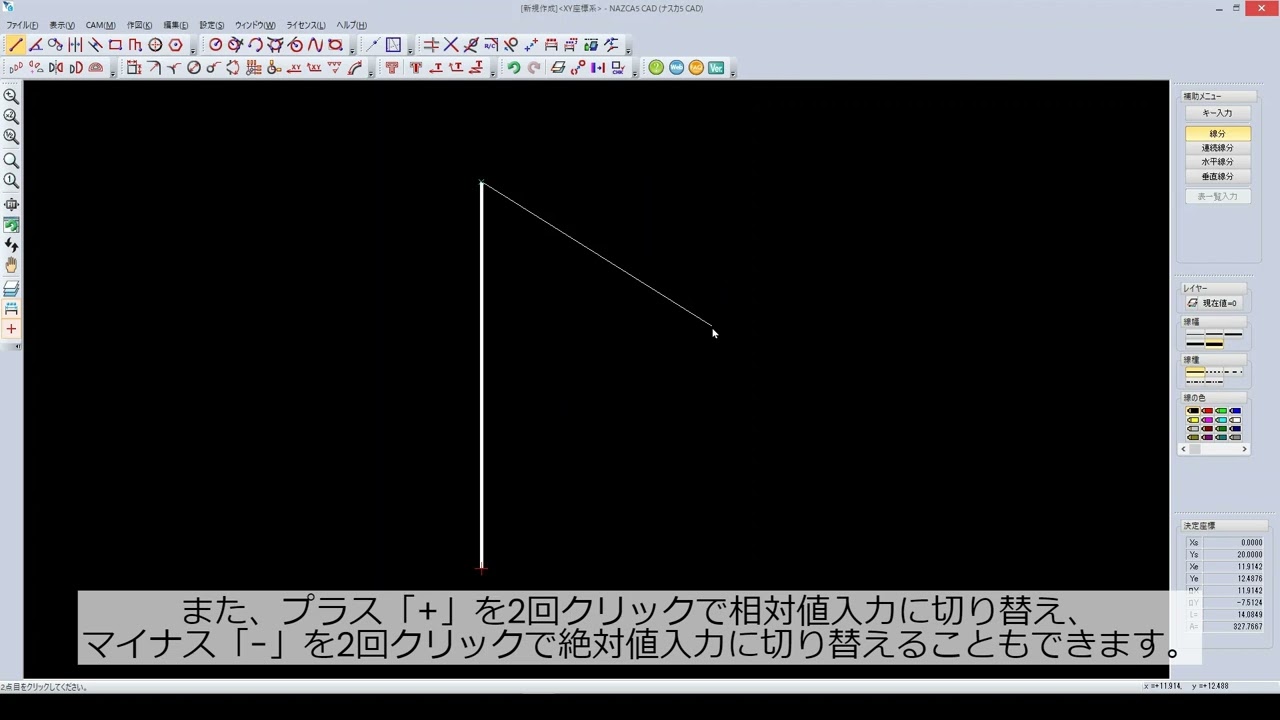Select the Rectangle drawing tool
1280x720 pixels.
[x=115, y=45]
